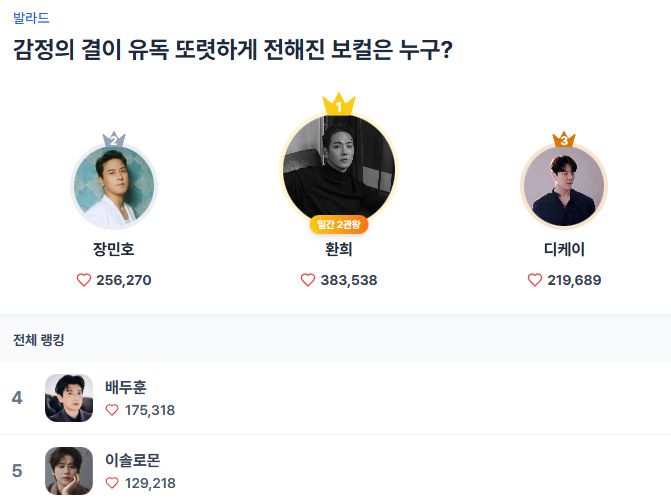Click 배두훈's square thumbnail image
The width and height of the screenshot is (671, 501).
pos(69,398)
